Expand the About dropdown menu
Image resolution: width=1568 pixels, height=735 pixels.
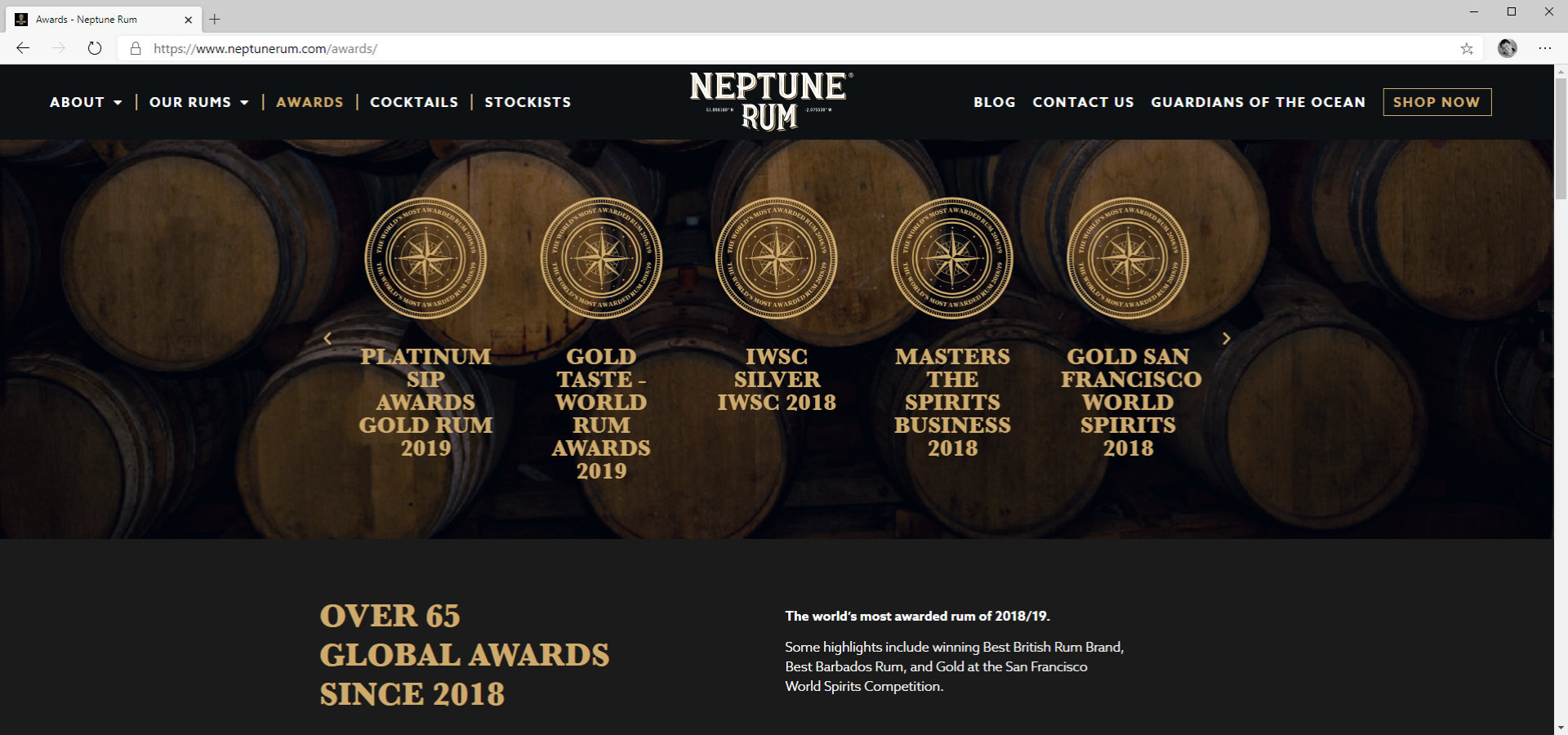[x=85, y=102]
